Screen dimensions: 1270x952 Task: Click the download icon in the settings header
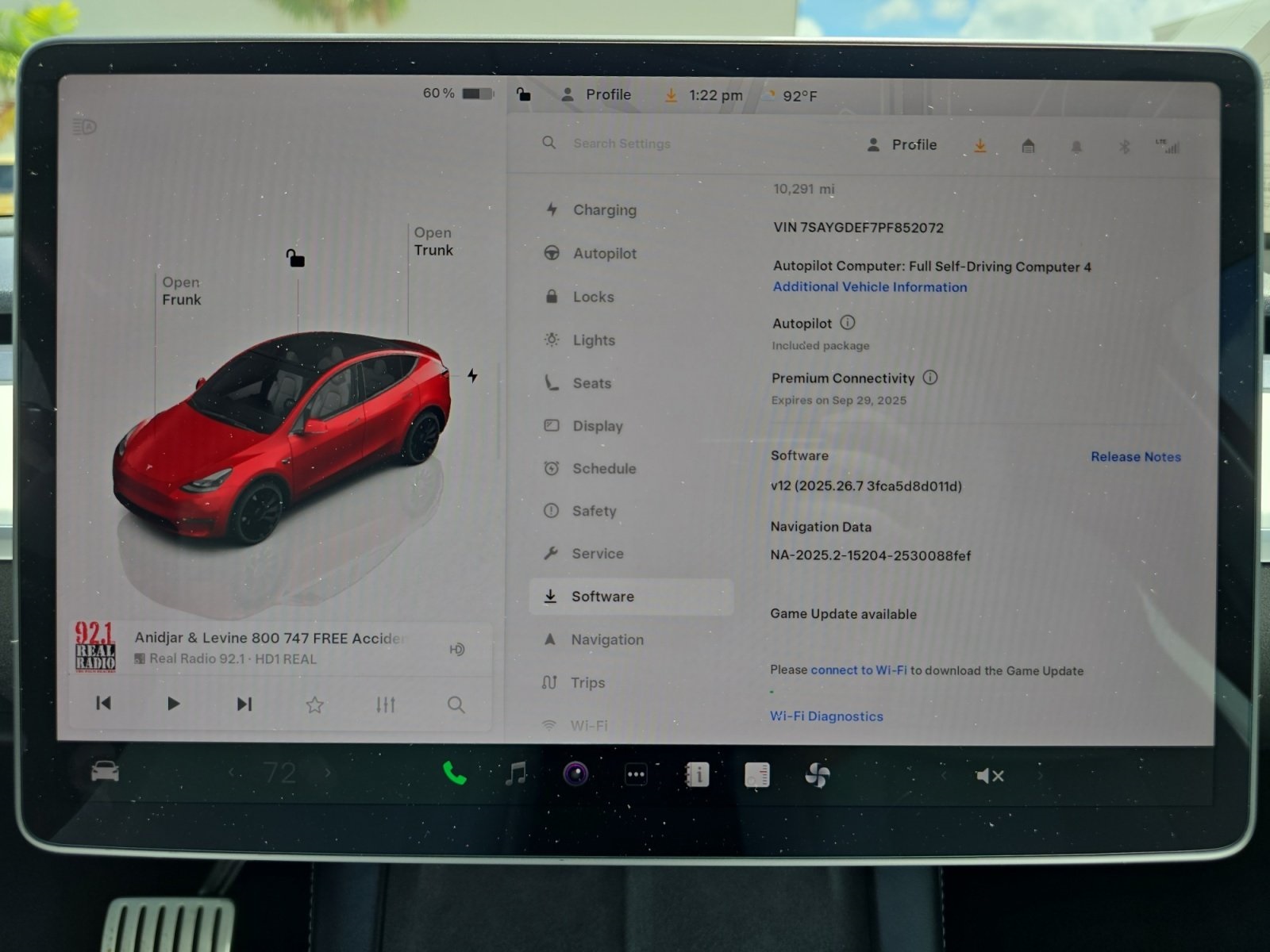click(x=980, y=146)
